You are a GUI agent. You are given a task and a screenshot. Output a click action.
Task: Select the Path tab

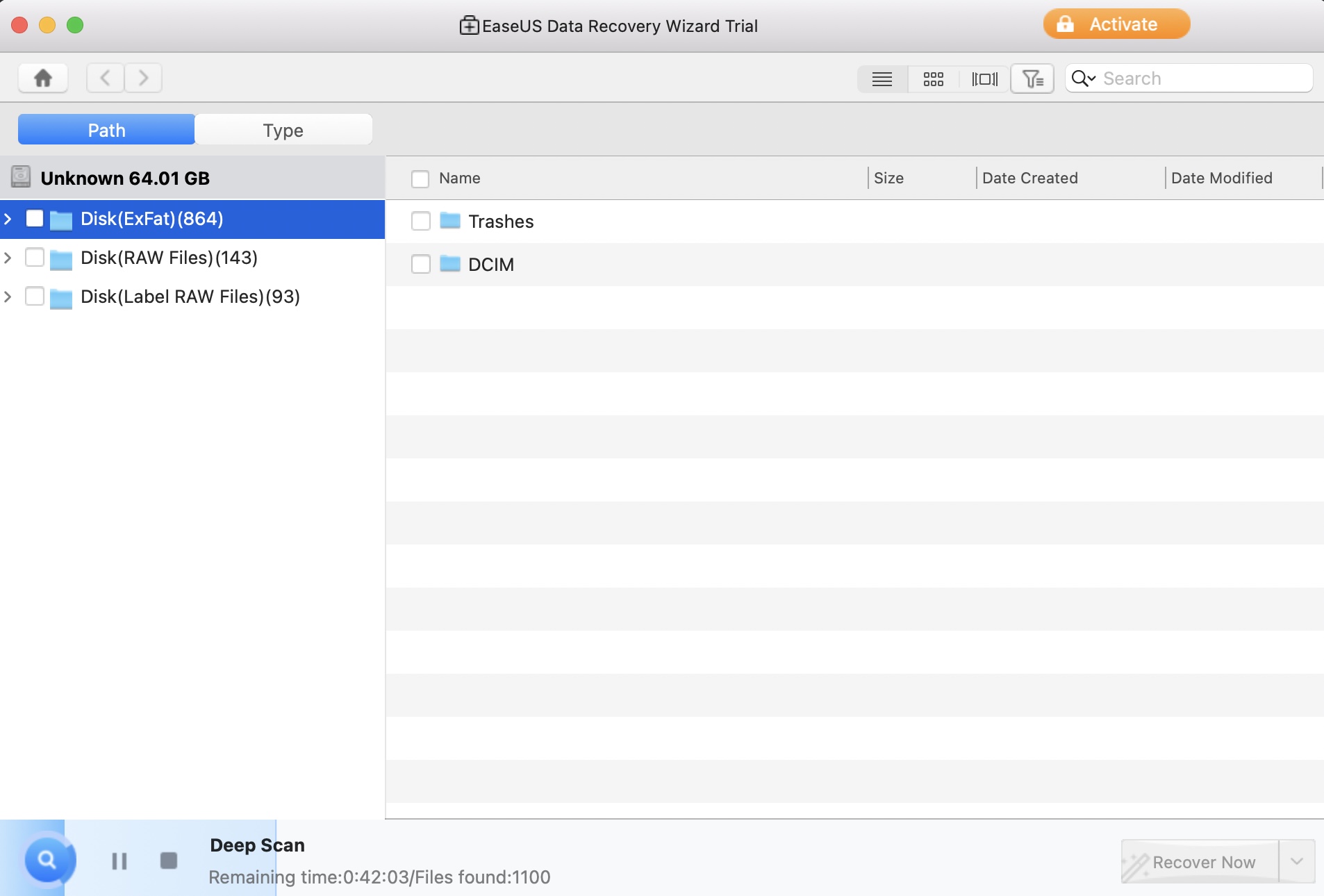click(106, 131)
